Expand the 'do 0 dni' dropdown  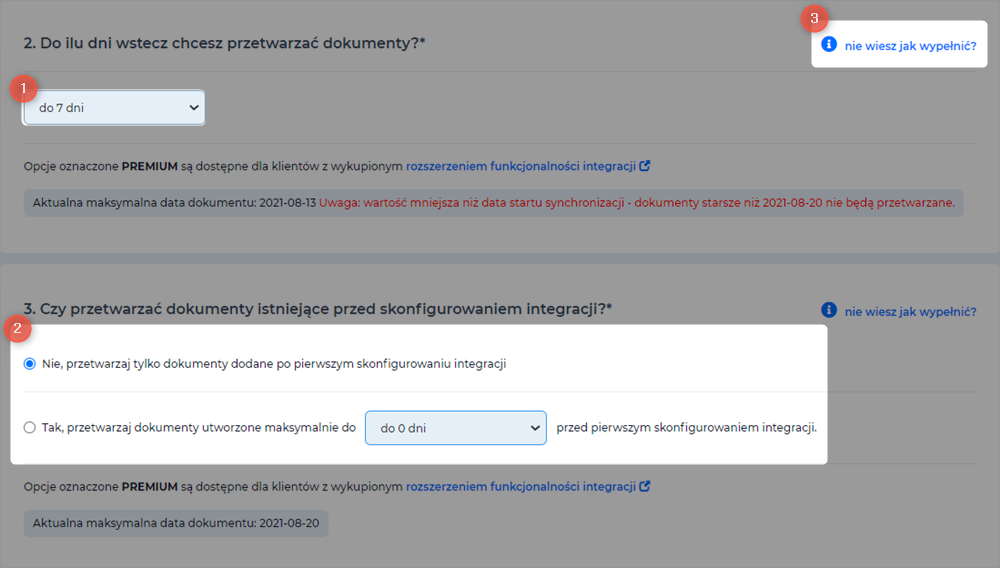tap(455, 428)
